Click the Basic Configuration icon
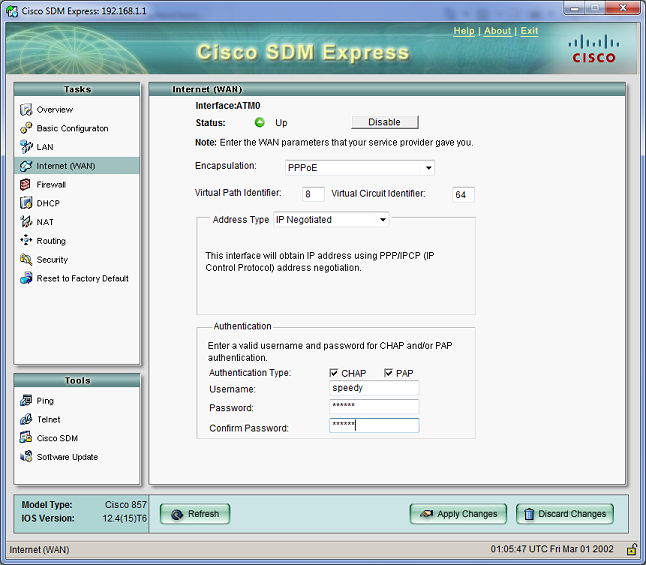Screen dimensions: 646x565 (26, 128)
